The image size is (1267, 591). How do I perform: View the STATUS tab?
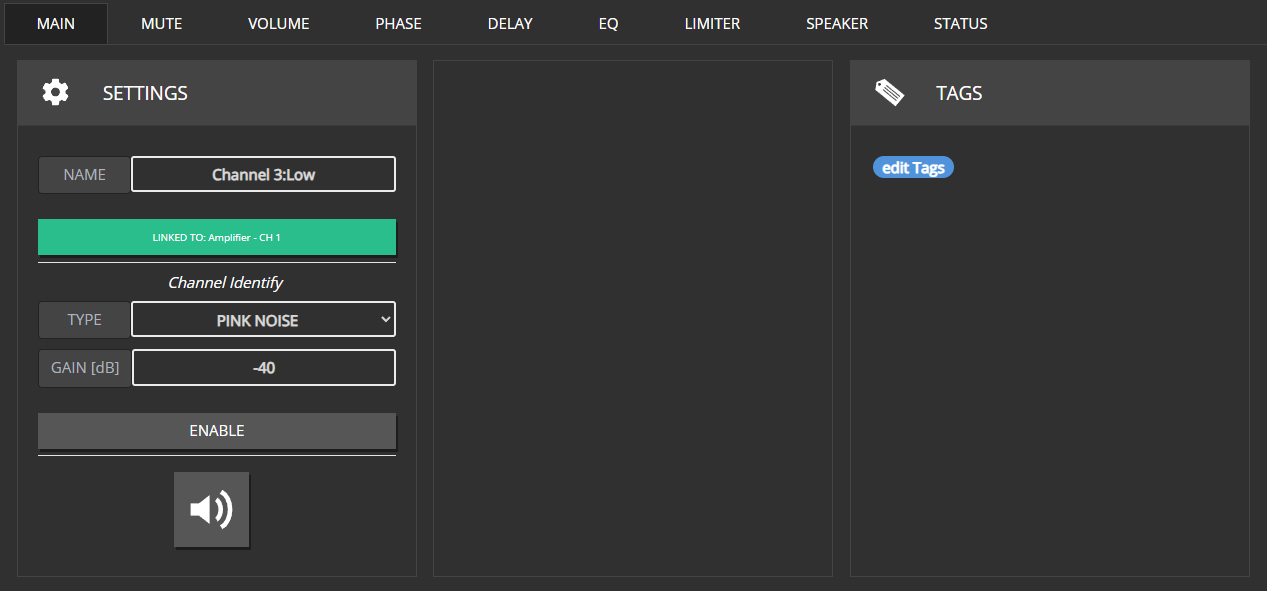click(x=960, y=24)
